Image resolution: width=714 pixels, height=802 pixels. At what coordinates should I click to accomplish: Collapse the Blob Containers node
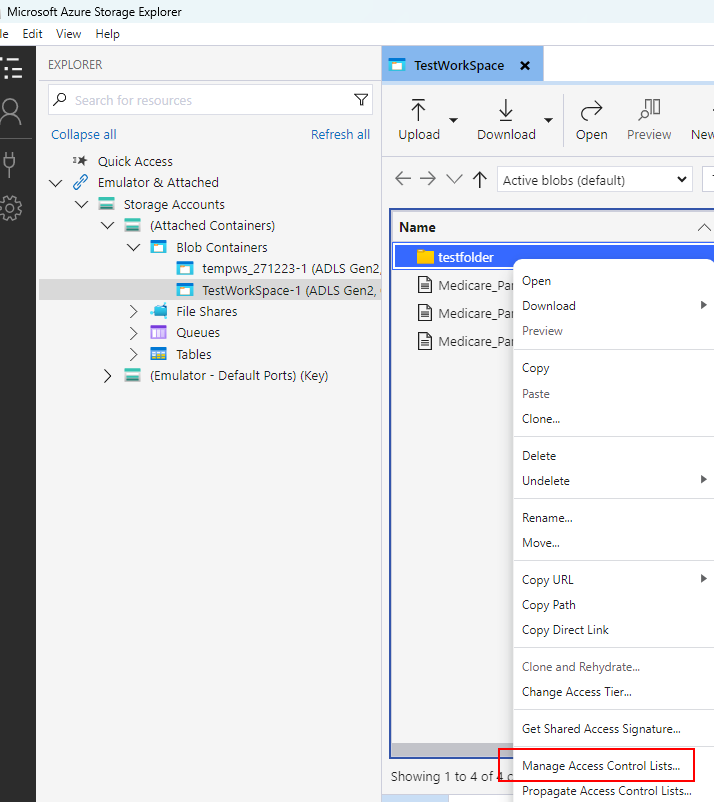tap(133, 248)
